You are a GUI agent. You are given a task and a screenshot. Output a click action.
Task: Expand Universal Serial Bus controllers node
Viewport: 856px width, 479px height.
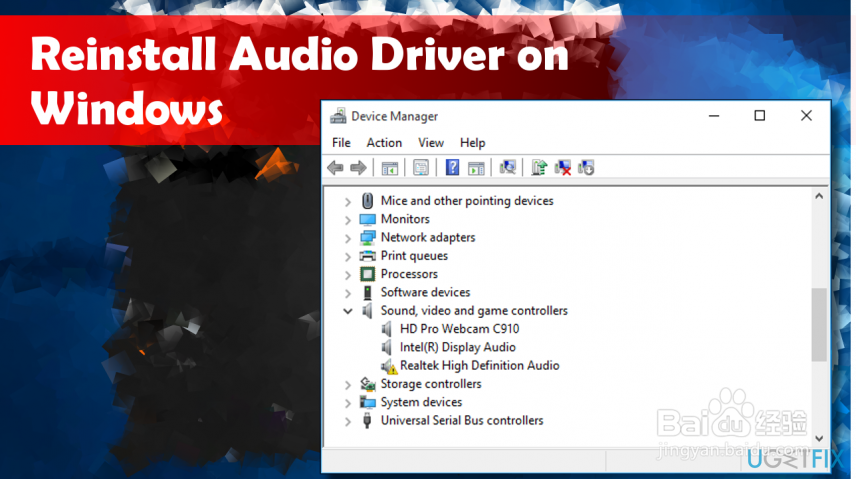[348, 422]
